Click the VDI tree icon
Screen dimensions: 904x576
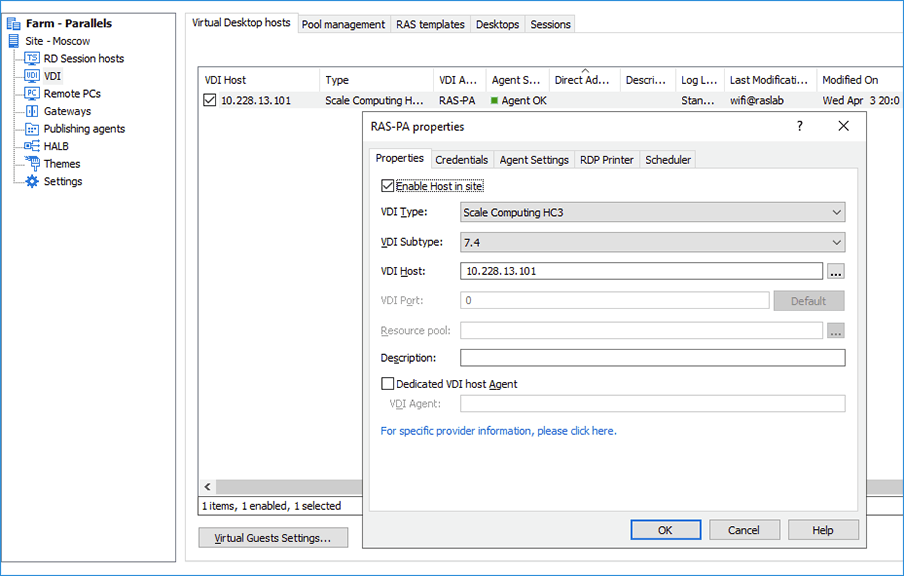click(x=32, y=76)
